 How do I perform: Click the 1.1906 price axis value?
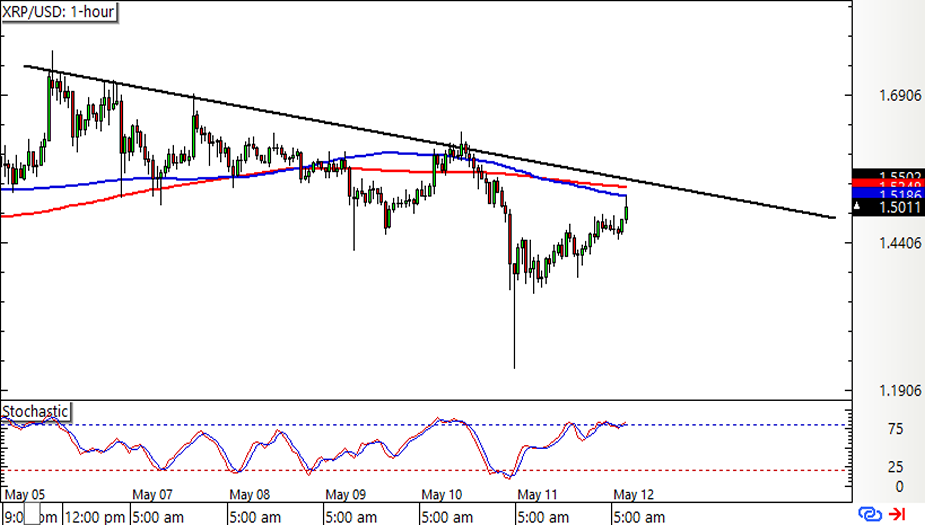(x=900, y=391)
